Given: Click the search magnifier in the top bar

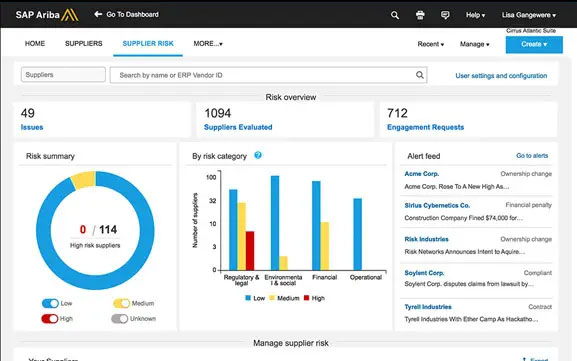Looking at the screenshot, I should tap(394, 15).
